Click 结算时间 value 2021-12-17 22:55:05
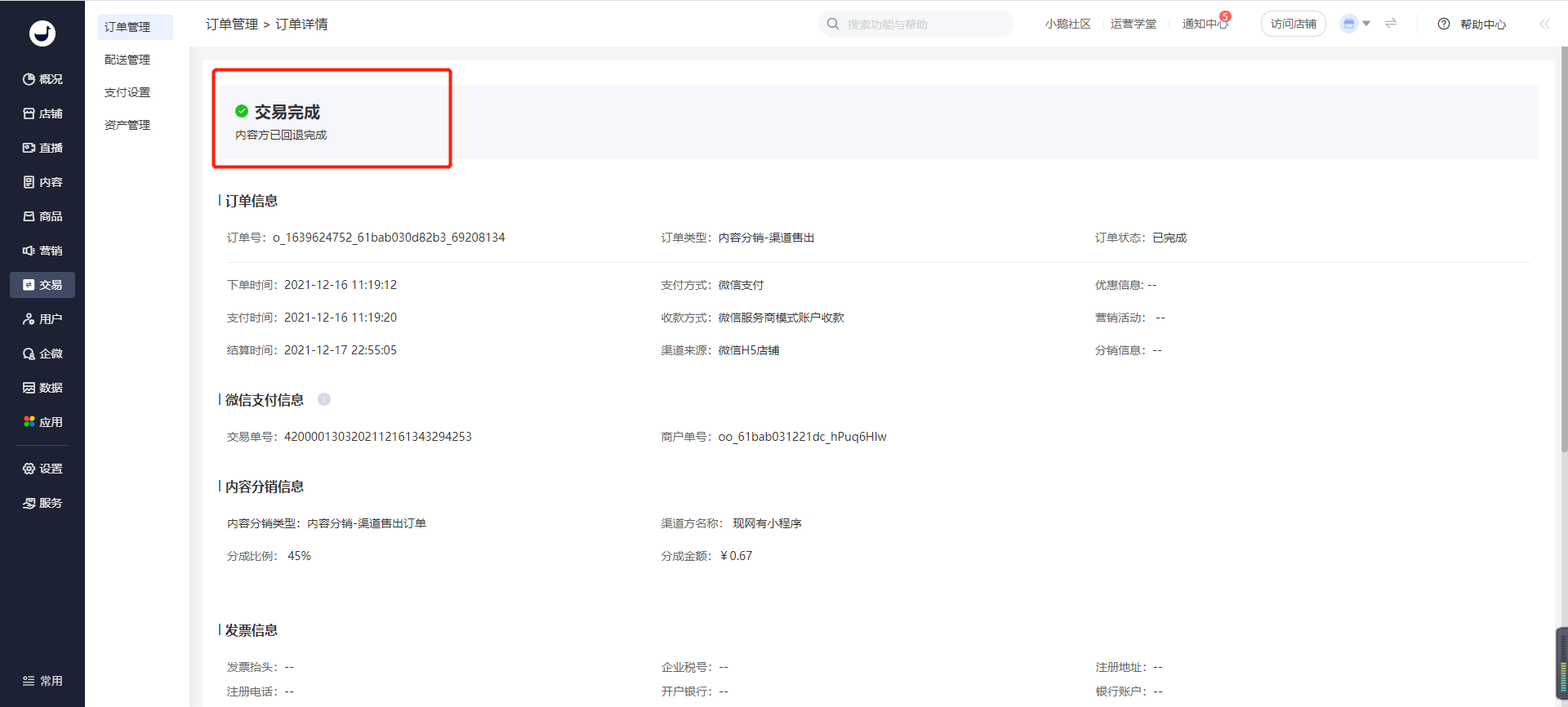1568x707 pixels. [341, 350]
